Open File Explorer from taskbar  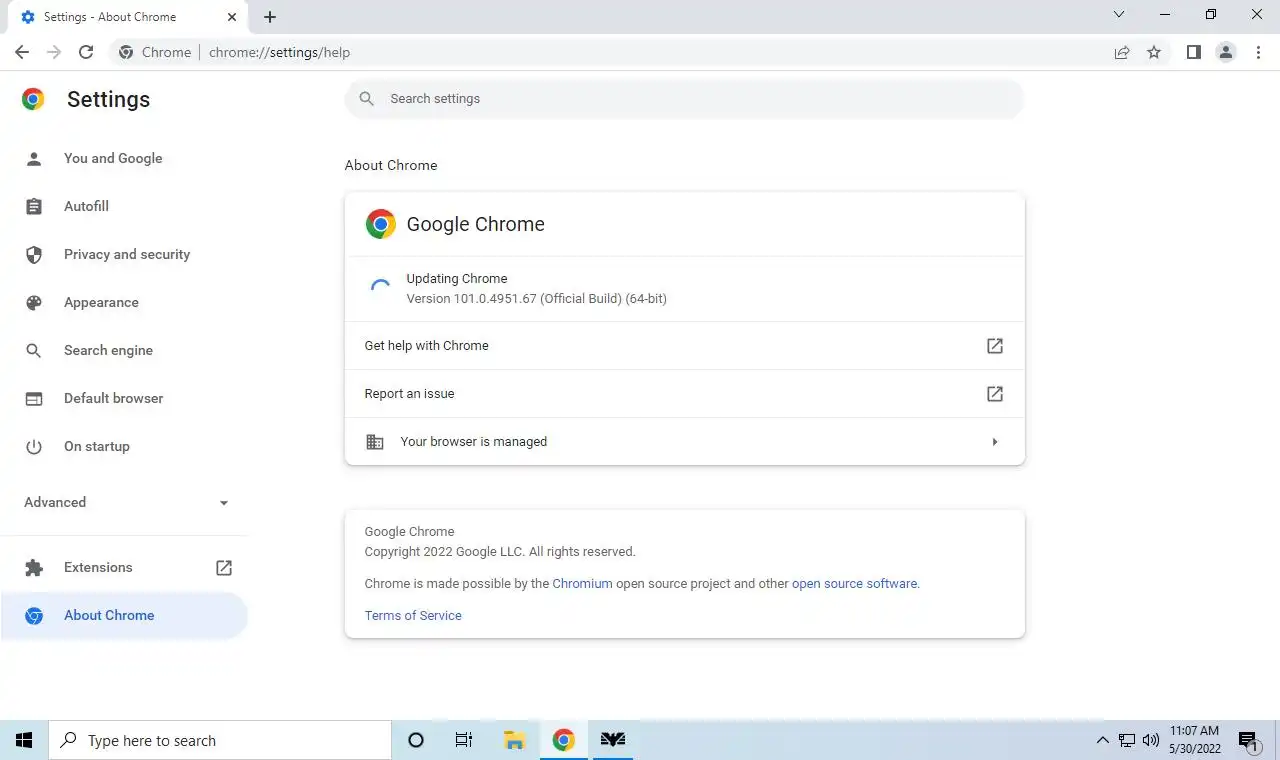[515, 740]
